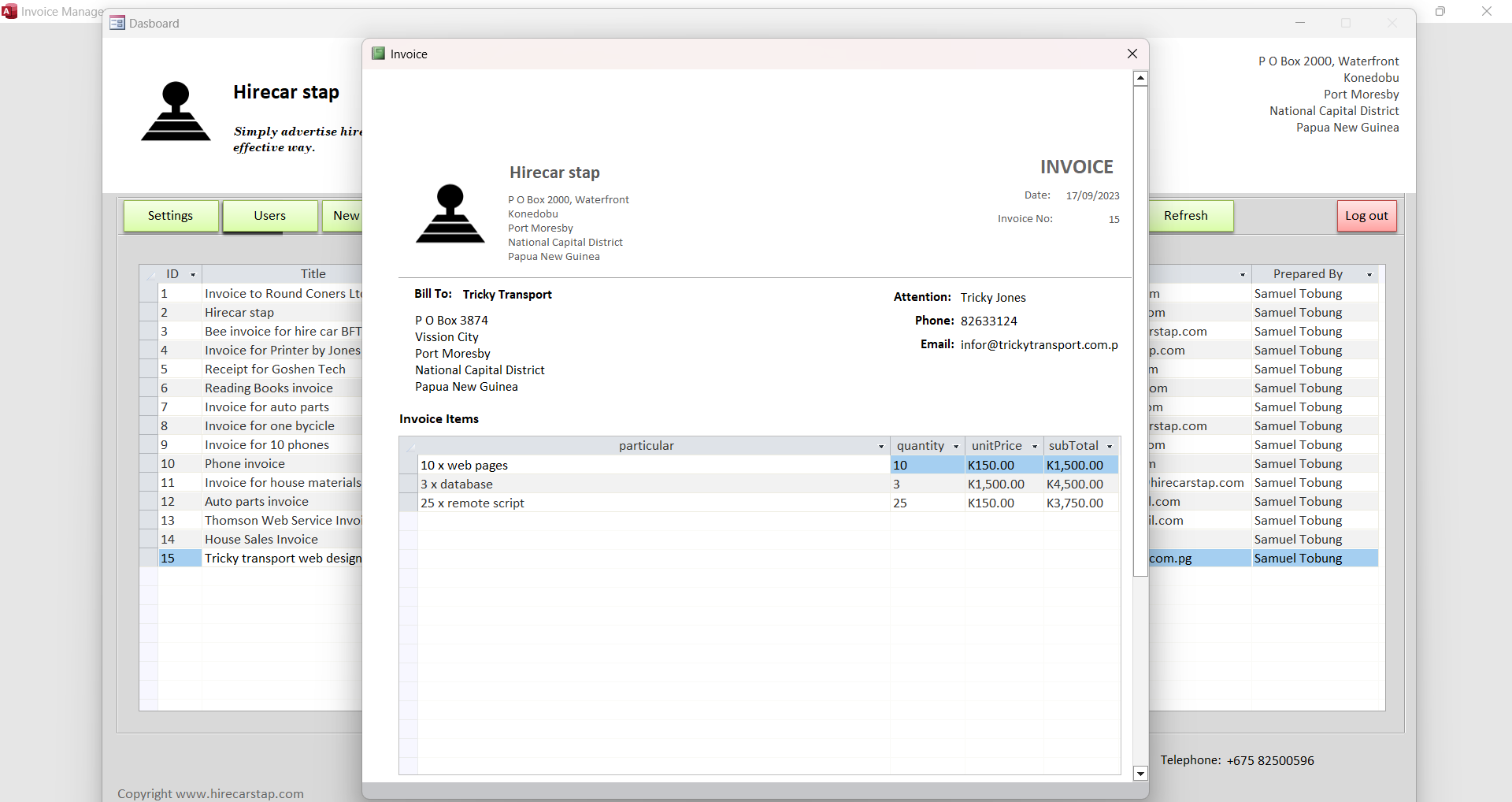Click ID cell 13 in Dasboard list
Viewport: 1512px width, 802px height.
(x=180, y=520)
